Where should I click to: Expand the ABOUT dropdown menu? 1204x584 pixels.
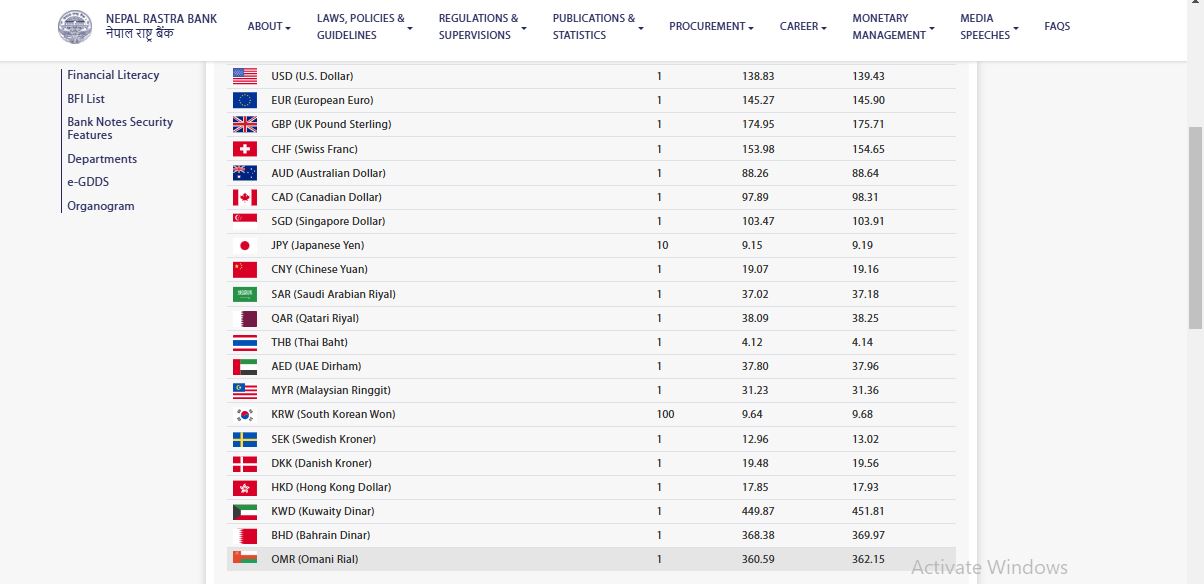tap(269, 27)
